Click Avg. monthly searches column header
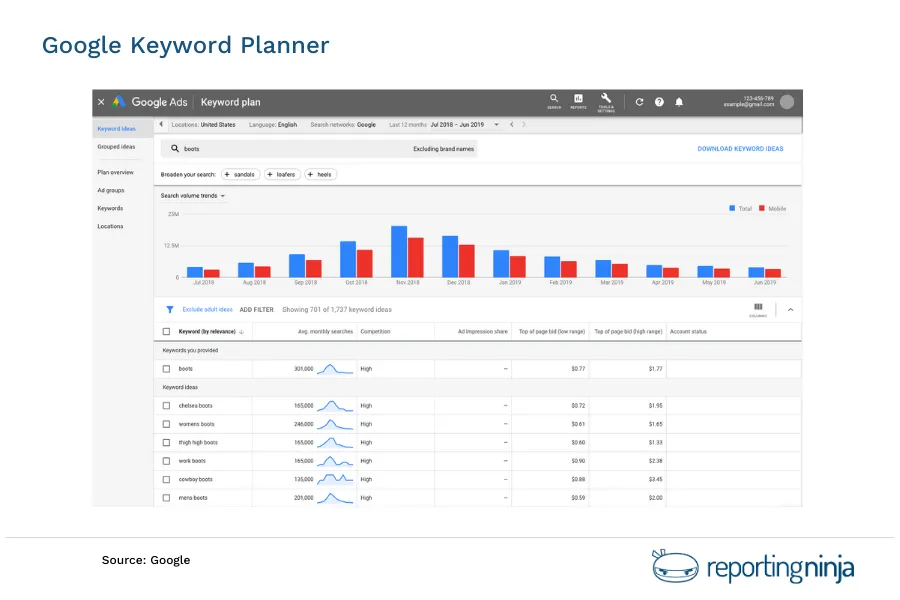 point(325,332)
